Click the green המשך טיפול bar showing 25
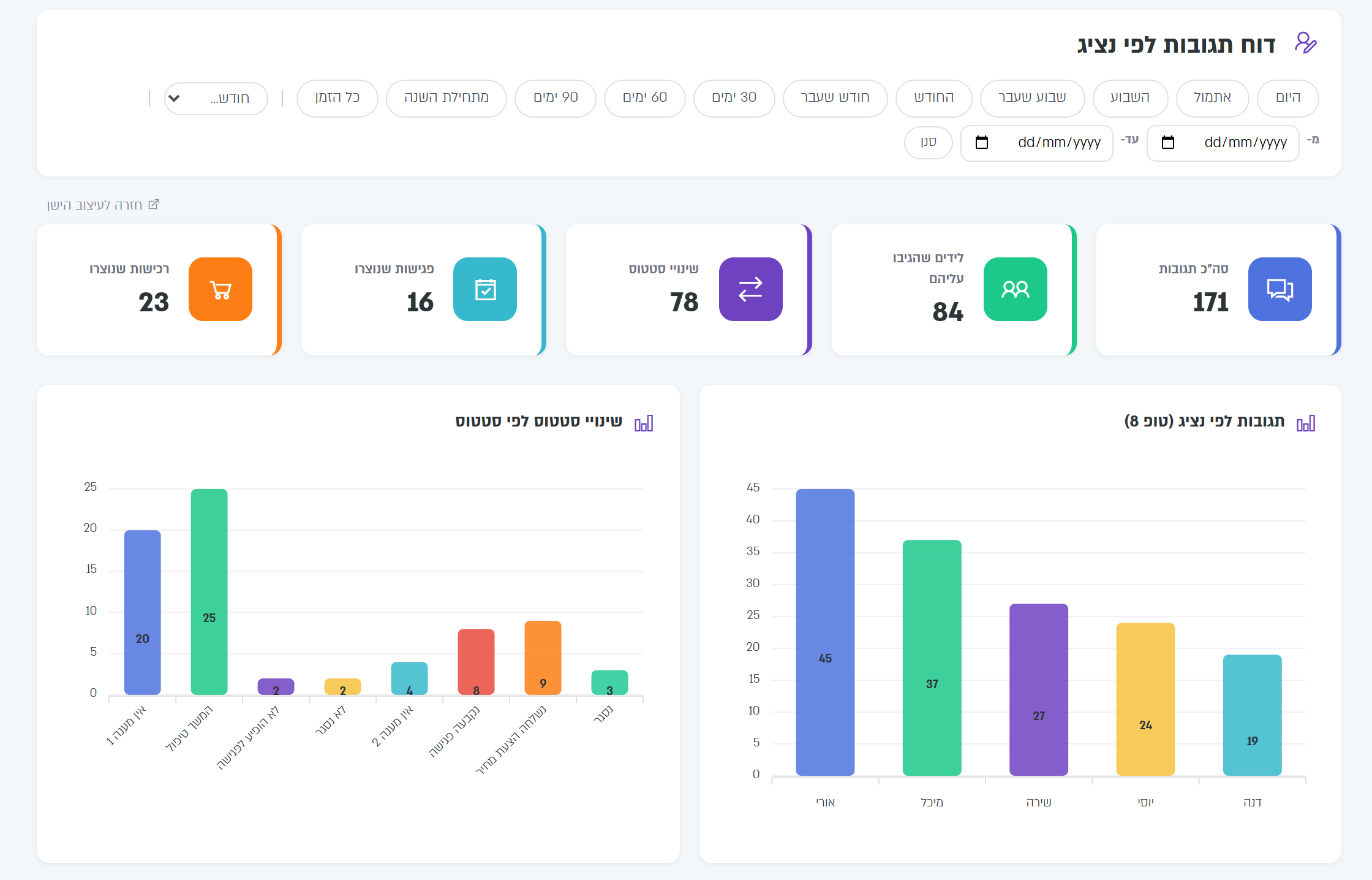This screenshot has width=1372, height=880. [x=209, y=592]
